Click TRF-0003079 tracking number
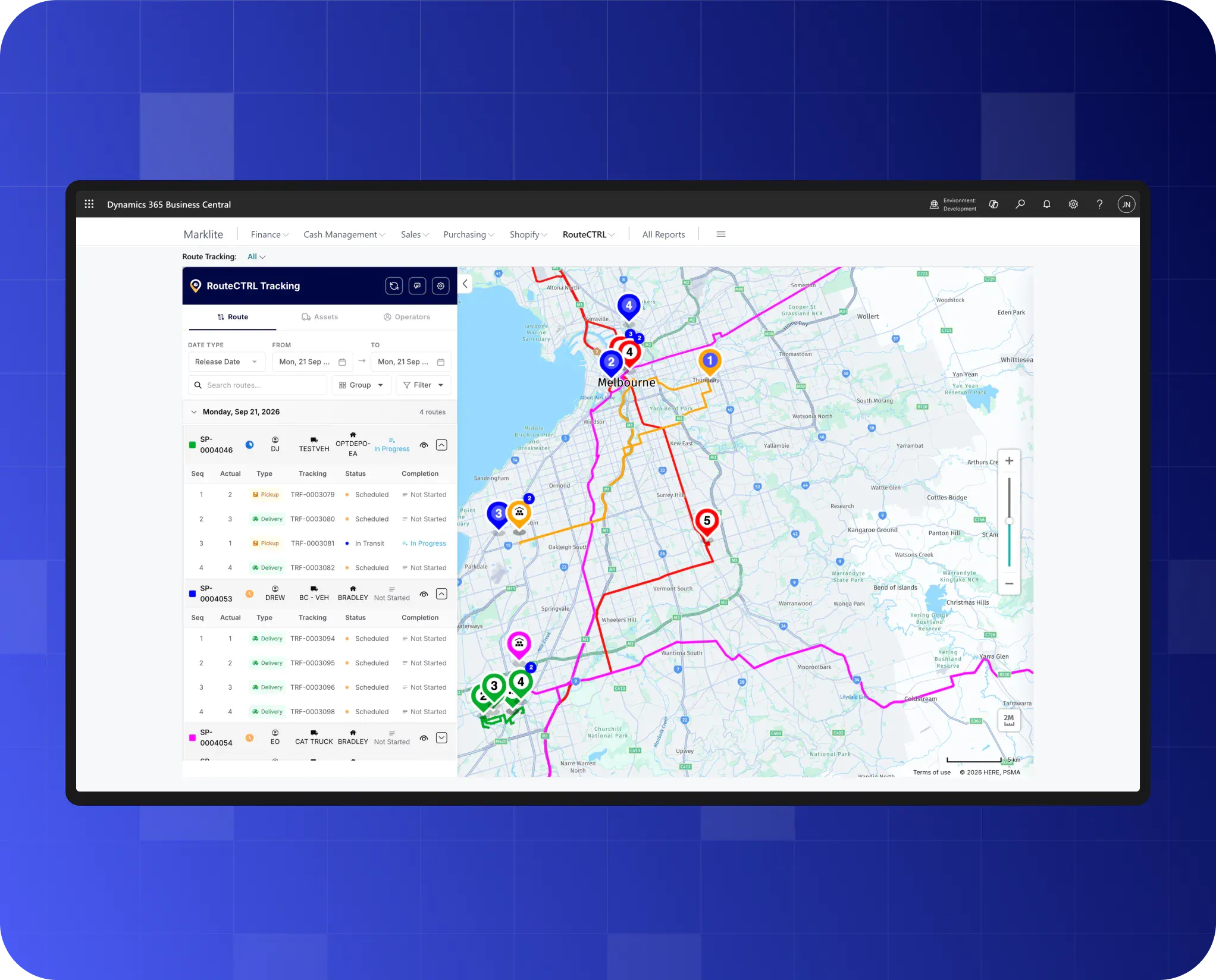Viewport: 1216px width, 980px height. (312, 495)
